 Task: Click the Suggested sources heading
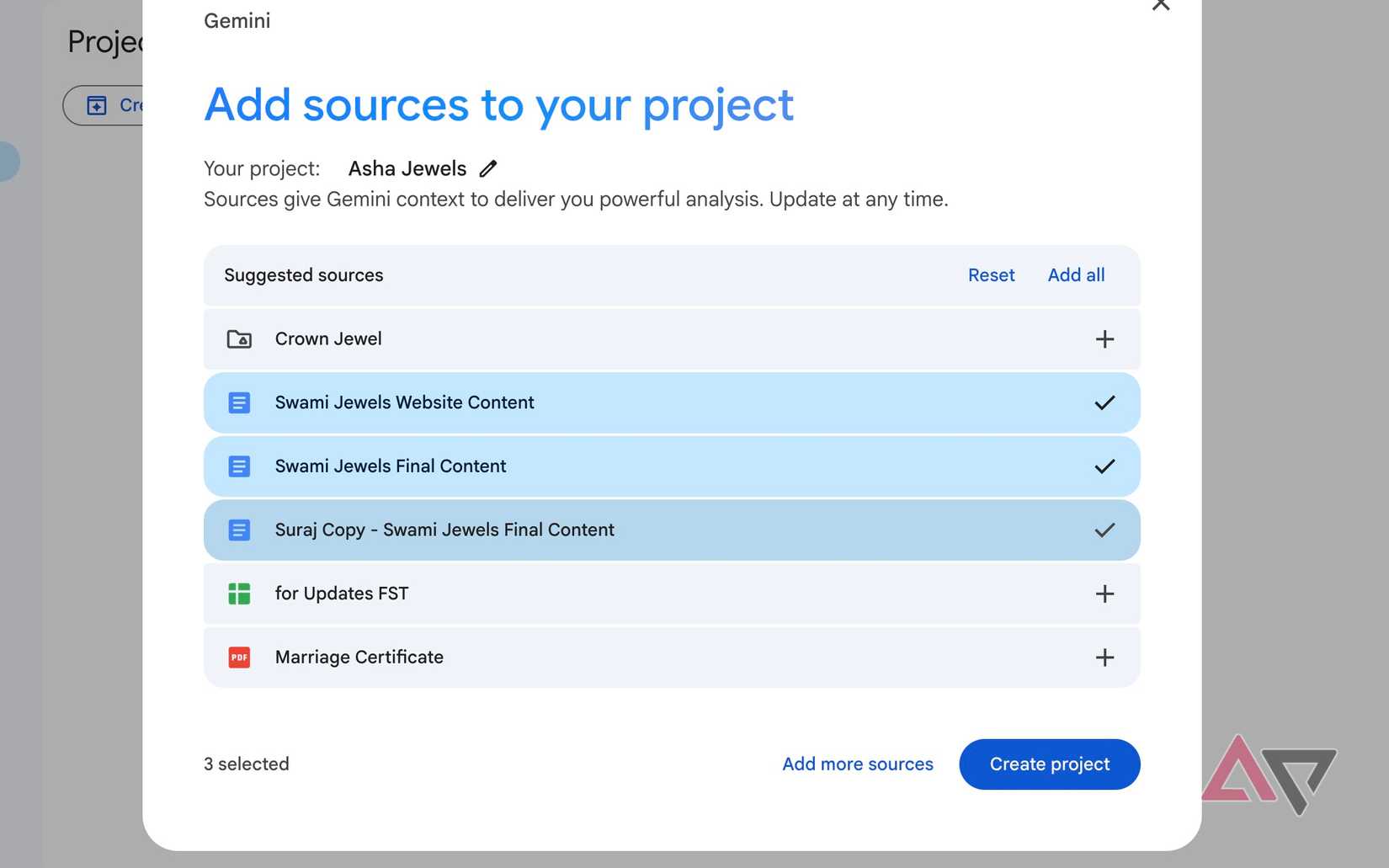click(x=304, y=275)
